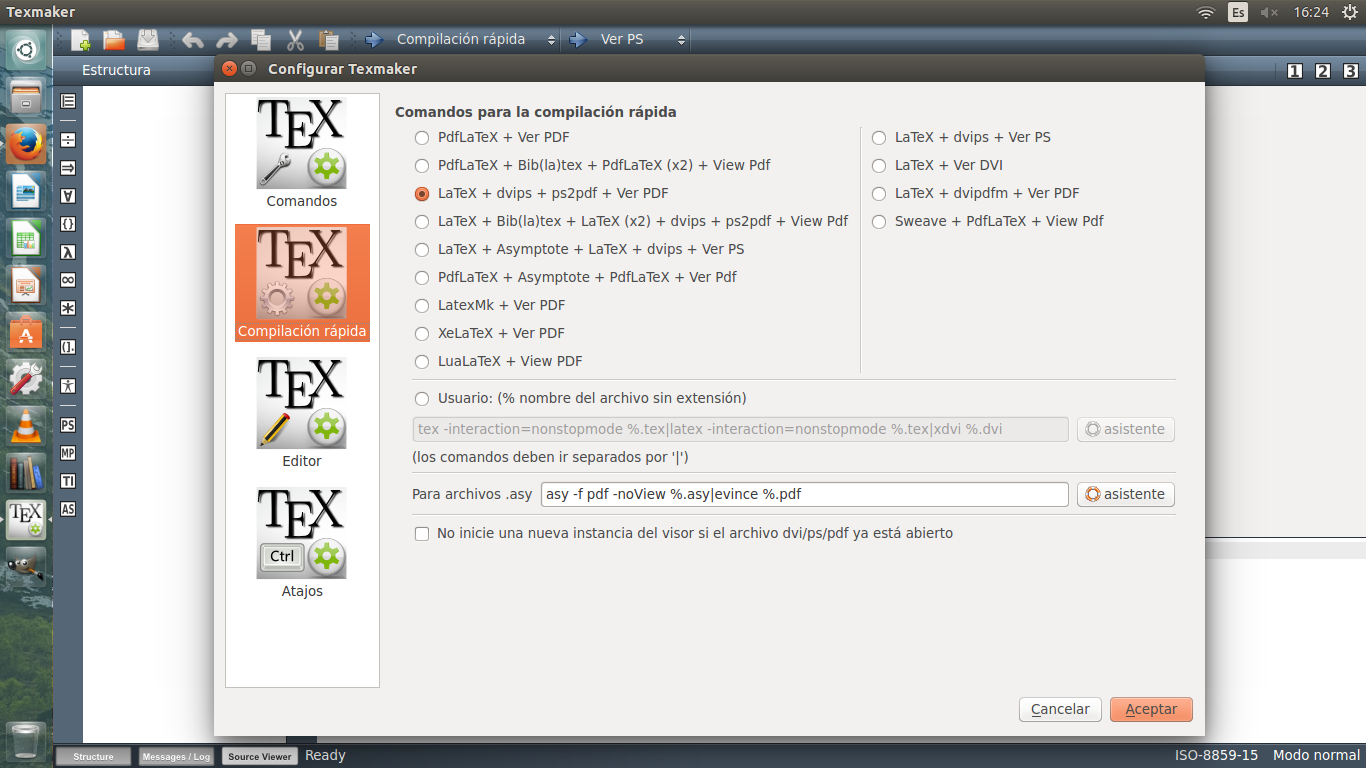Select LaTeX + Ver DVI option

pyautogui.click(x=937, y=165)
